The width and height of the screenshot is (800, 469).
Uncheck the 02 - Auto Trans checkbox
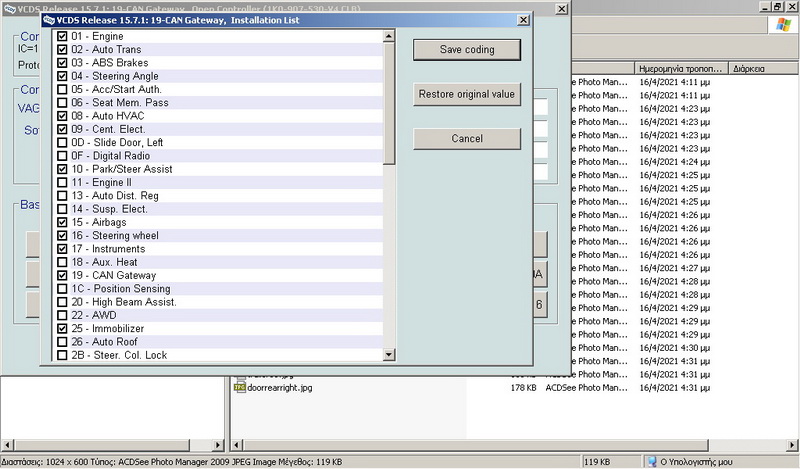[62, 50]
